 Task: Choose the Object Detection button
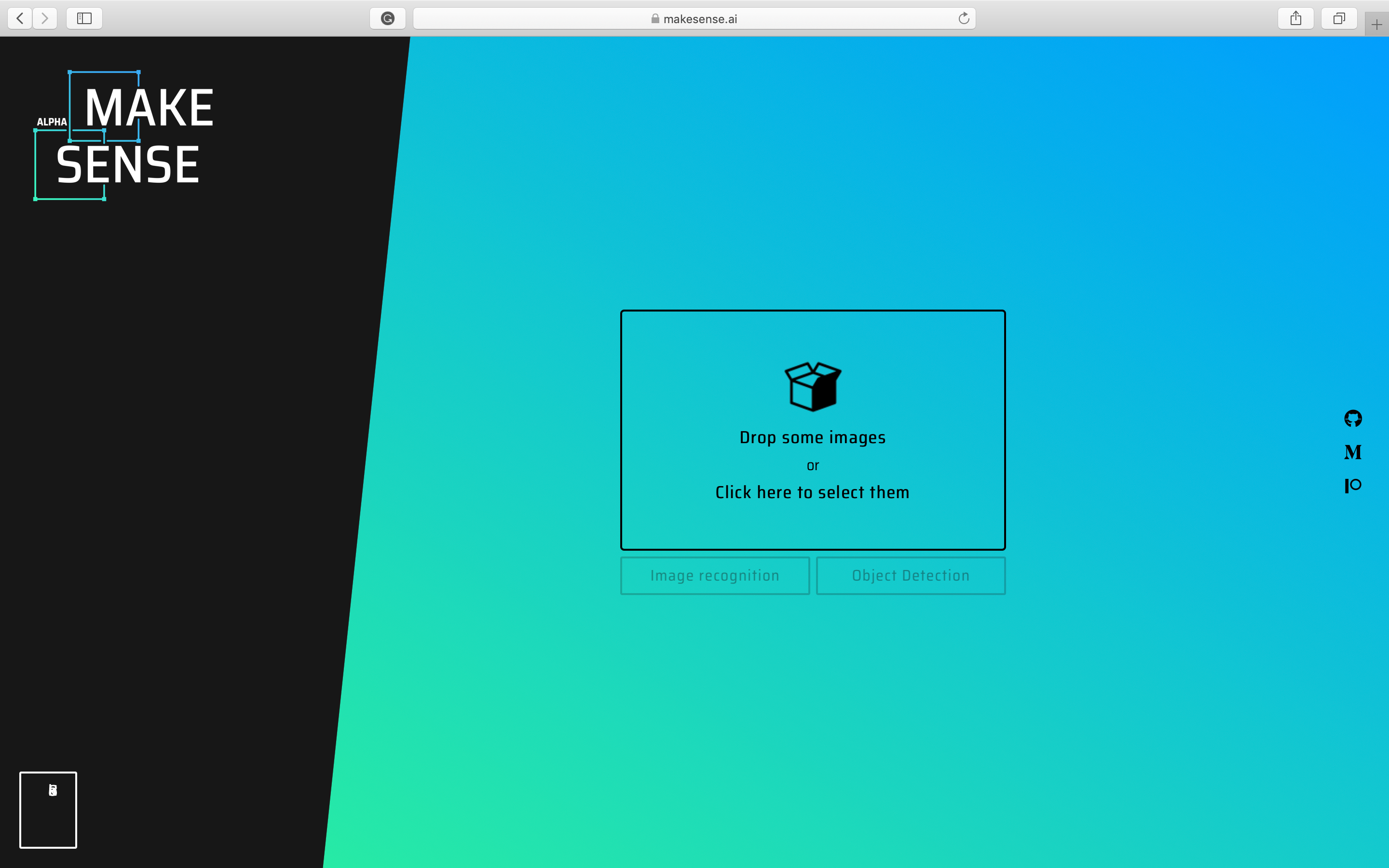pos(911,575)
